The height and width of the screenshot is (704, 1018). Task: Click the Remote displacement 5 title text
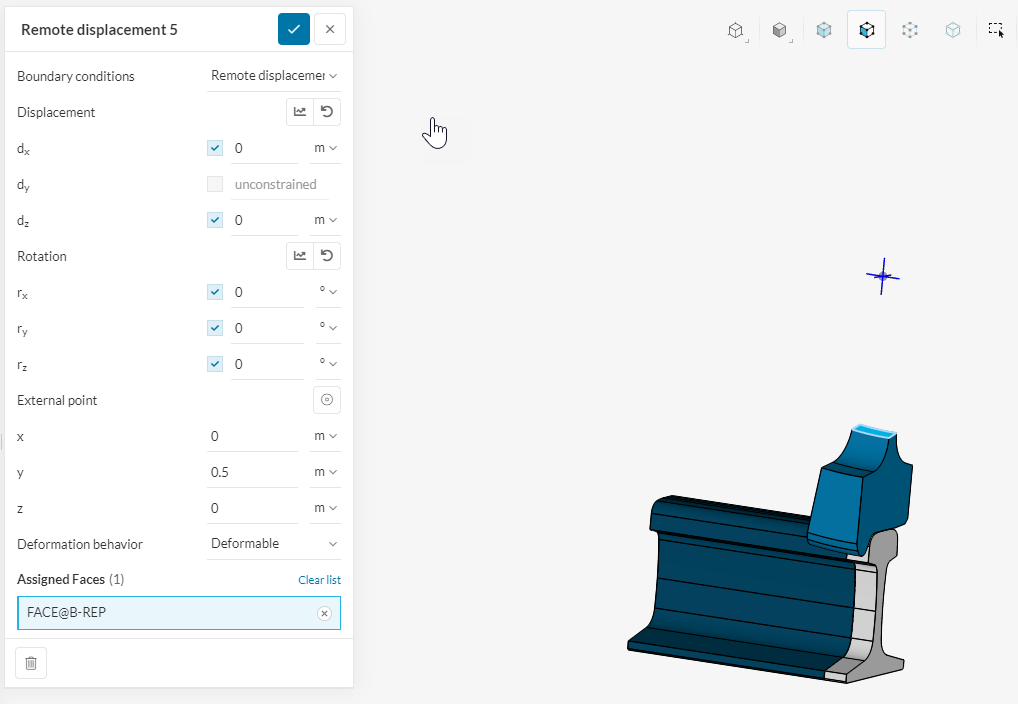pos(99,30)
